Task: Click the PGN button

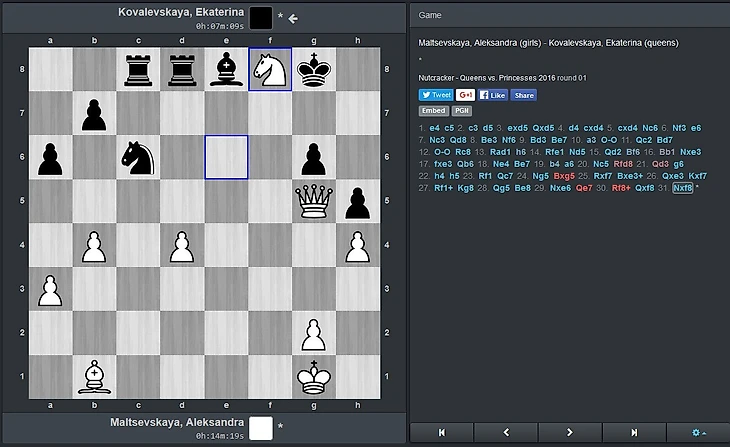Action: click(462, 111)
